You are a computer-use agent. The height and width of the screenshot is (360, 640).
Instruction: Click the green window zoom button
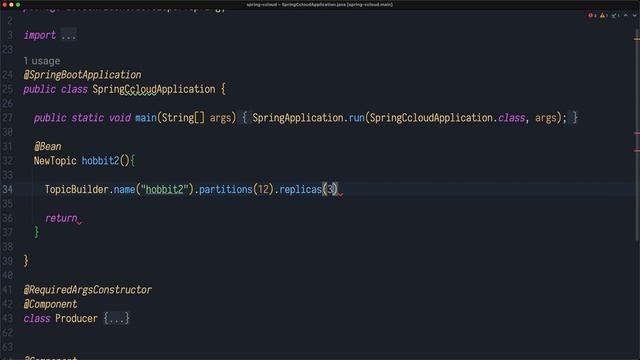pyautogui.click(x=18, y=4)
